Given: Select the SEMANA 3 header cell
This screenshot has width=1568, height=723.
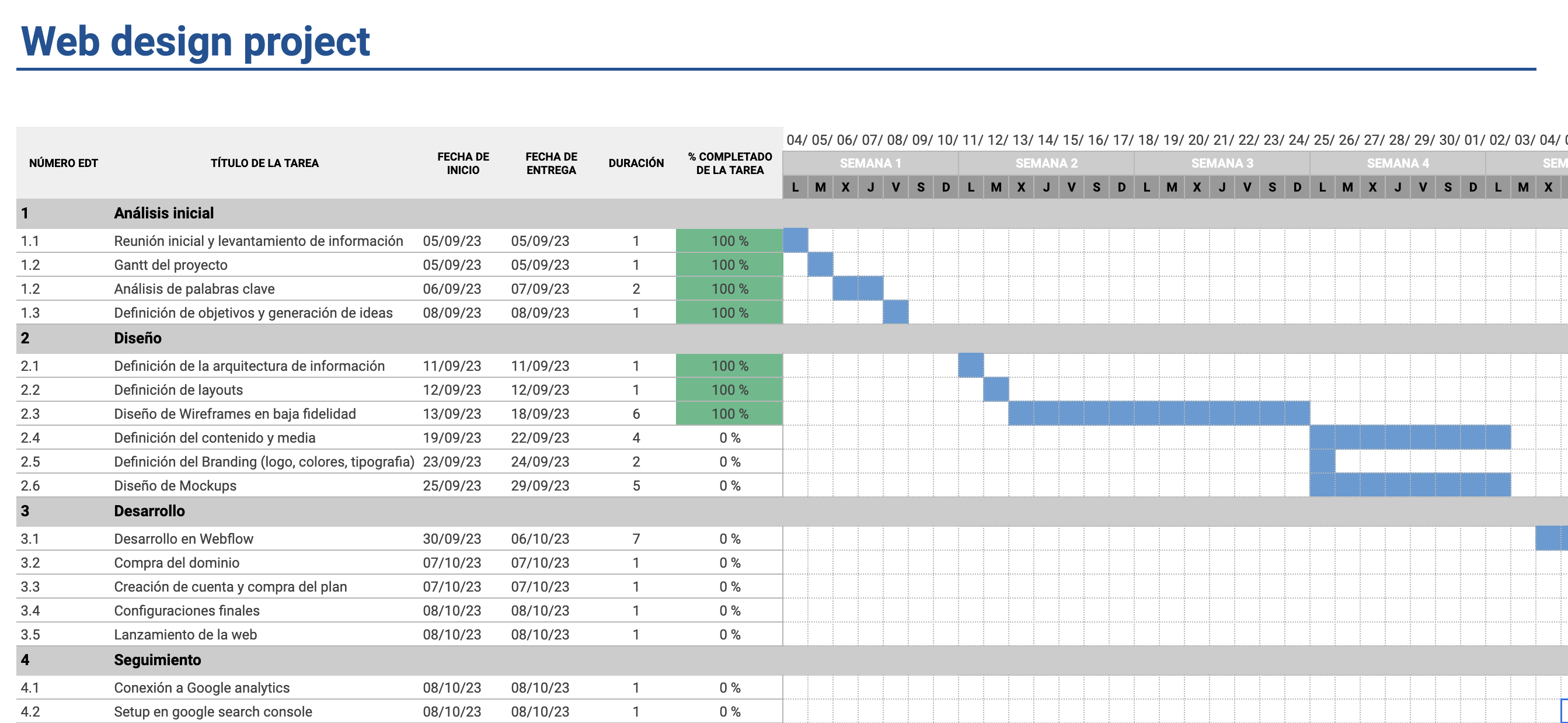Looking at the screenshot, I should point(1222,164).
